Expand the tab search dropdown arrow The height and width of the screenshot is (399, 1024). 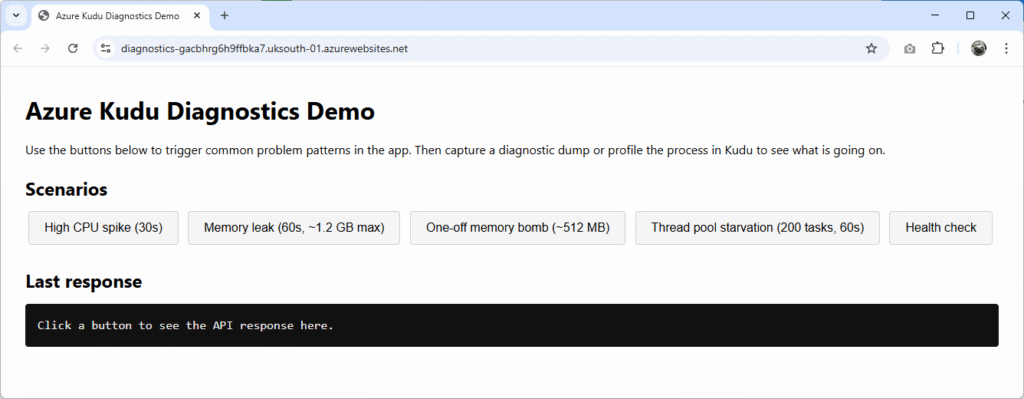(16, 16)
